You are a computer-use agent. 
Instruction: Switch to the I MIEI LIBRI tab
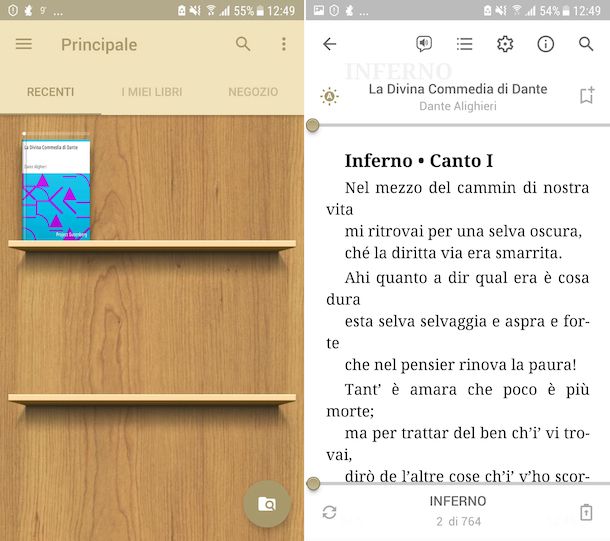point(152,92)
